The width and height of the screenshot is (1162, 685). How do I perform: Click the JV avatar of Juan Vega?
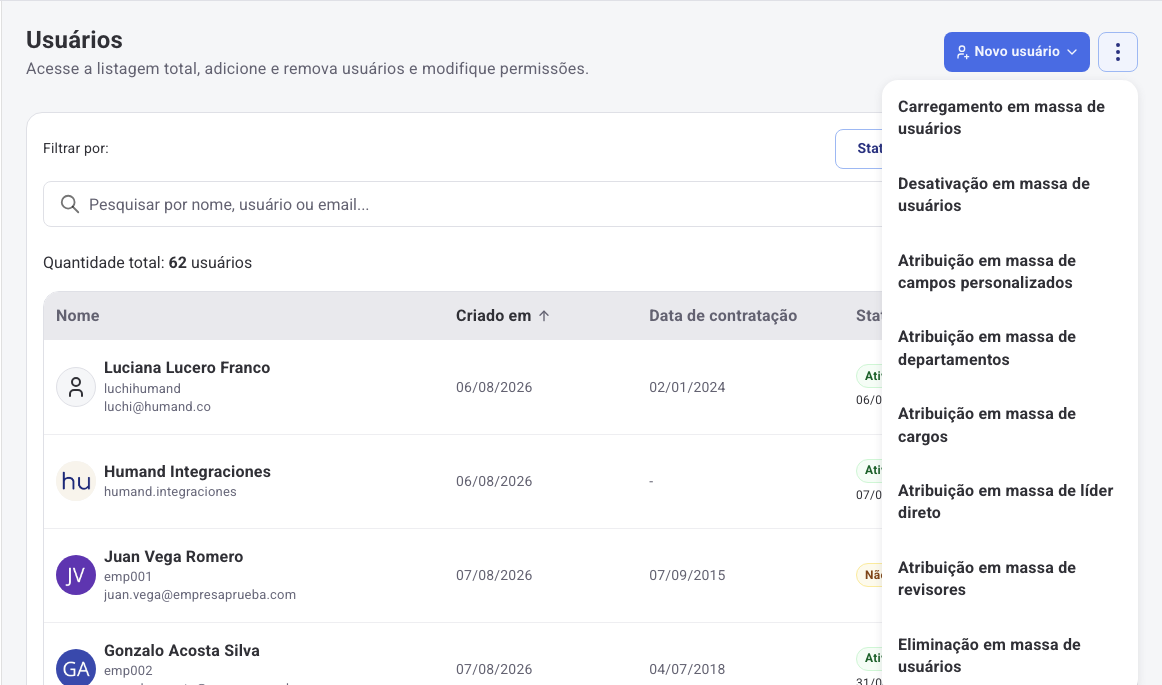(x=76, y=575)
